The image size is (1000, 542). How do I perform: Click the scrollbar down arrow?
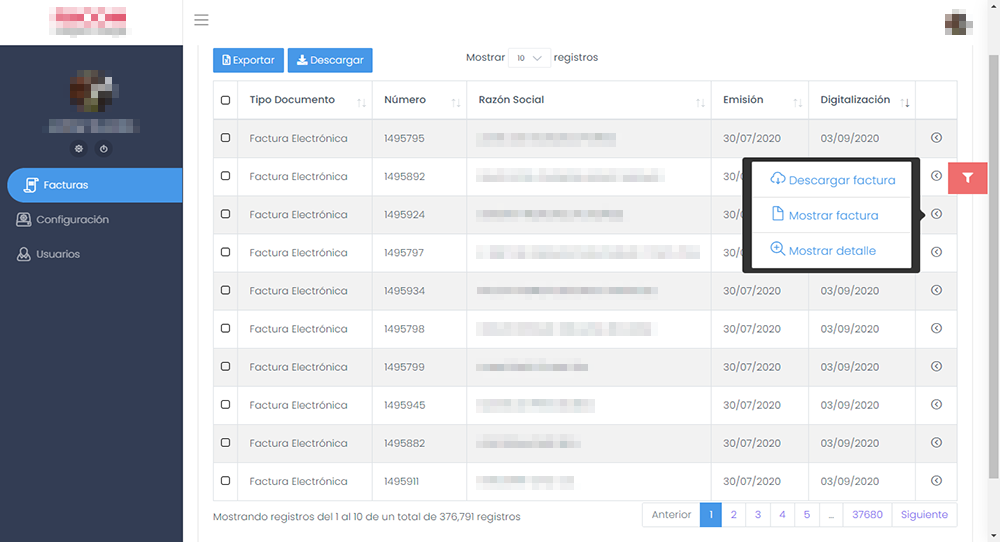tap(993, 536)
